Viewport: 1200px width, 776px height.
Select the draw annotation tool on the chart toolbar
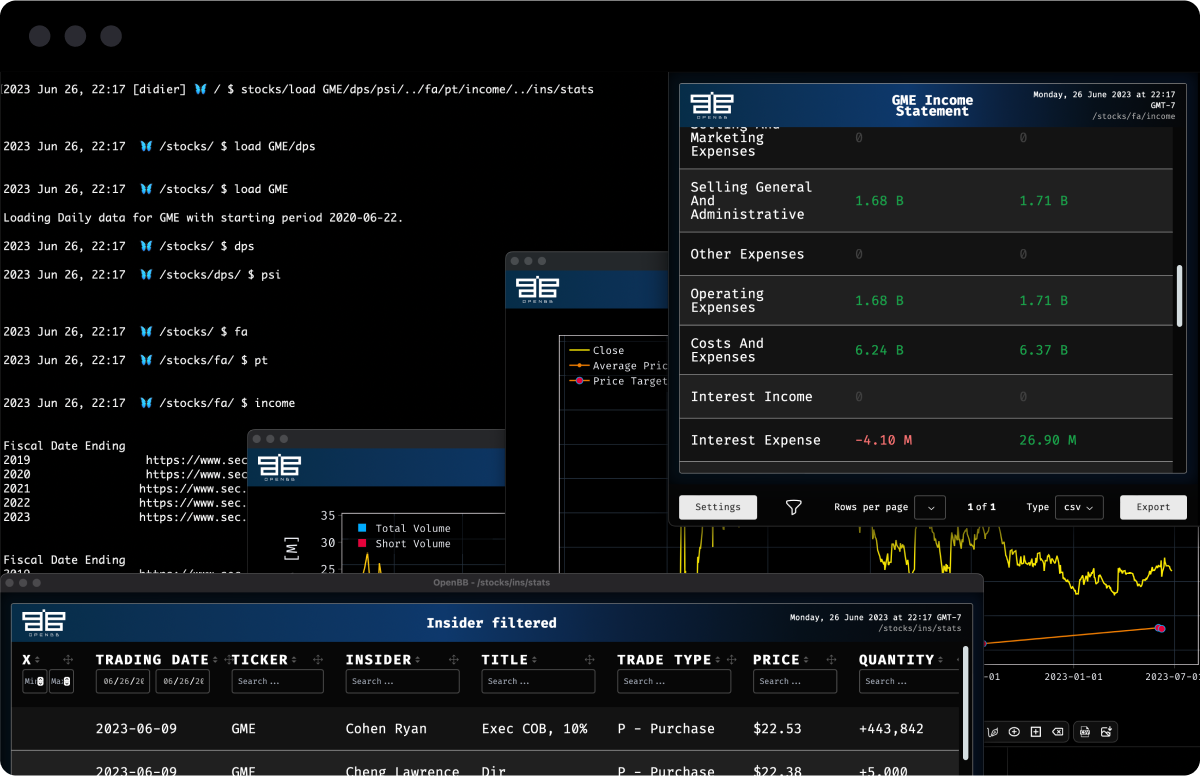pyautogui.click(x=993, y=731)
